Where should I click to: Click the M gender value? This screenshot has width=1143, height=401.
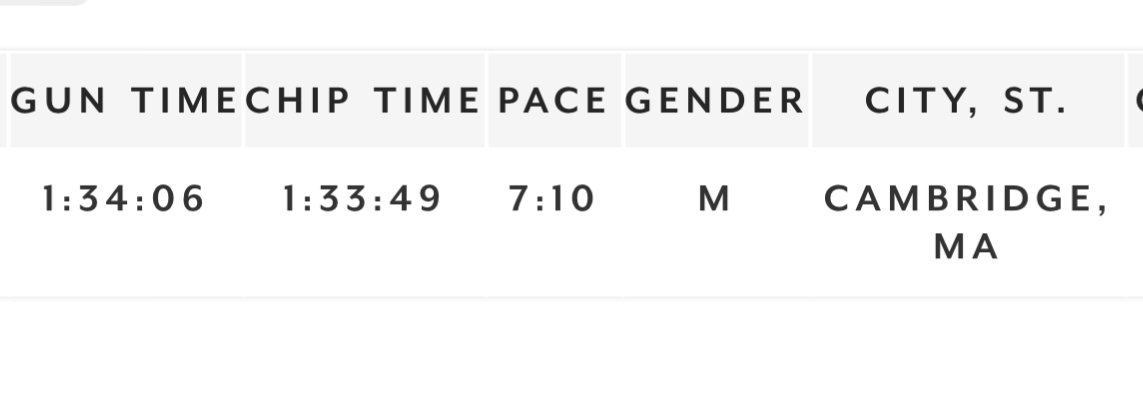715,199
